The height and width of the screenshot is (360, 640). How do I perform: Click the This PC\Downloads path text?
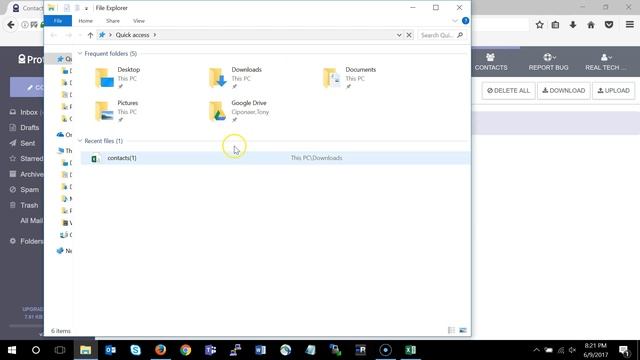316,158
